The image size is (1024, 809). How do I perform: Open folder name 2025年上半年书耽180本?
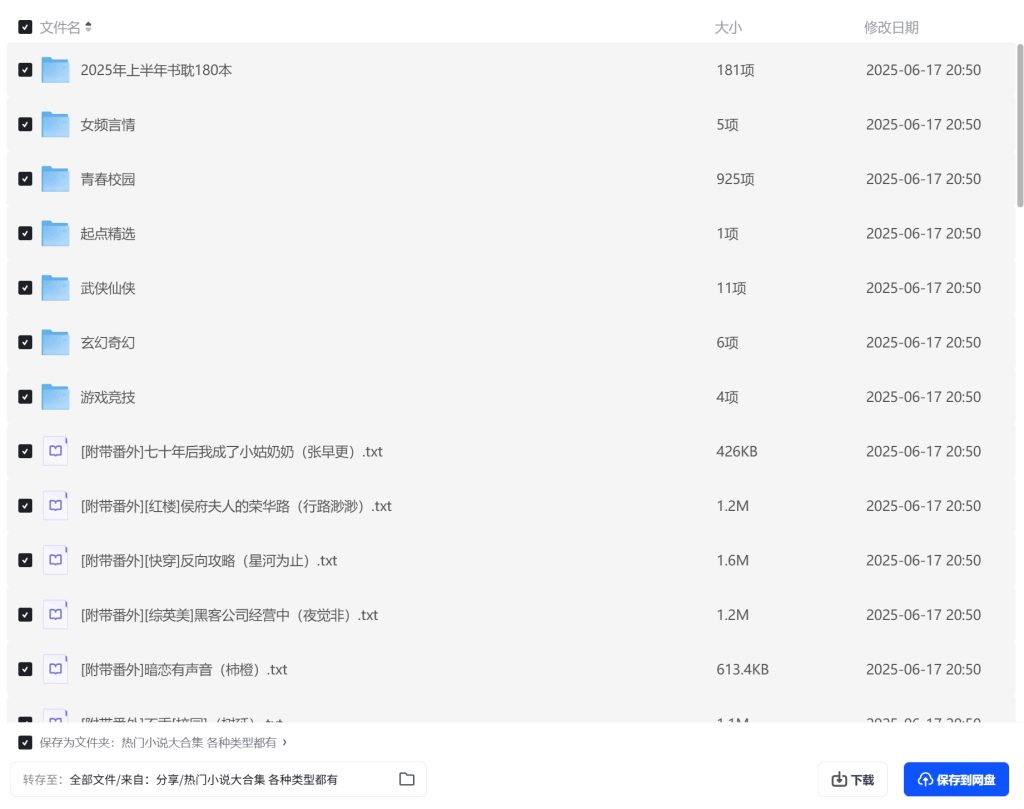point(156,70)
